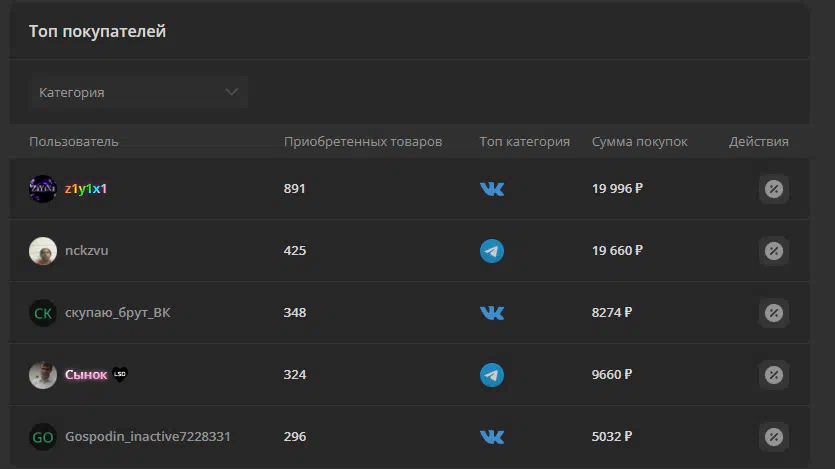
Task: Click Telegram icon in Сынок row
Action: [492, 375]
